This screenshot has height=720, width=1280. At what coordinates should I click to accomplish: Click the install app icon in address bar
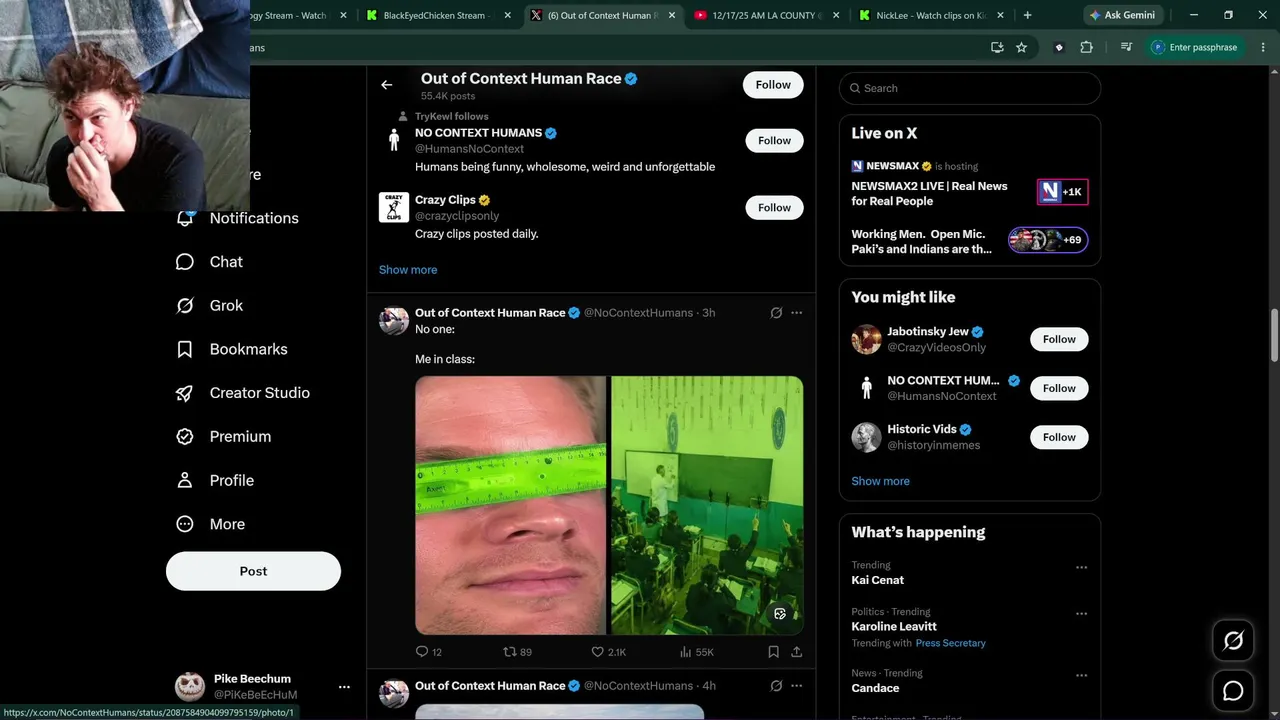(996, 47)
